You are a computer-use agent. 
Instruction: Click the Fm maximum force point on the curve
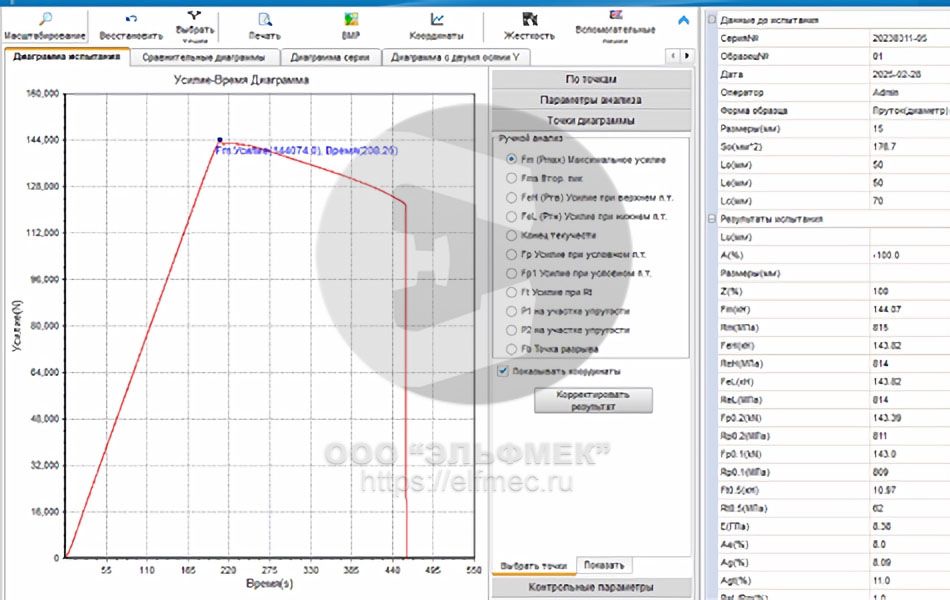[220, 140]
